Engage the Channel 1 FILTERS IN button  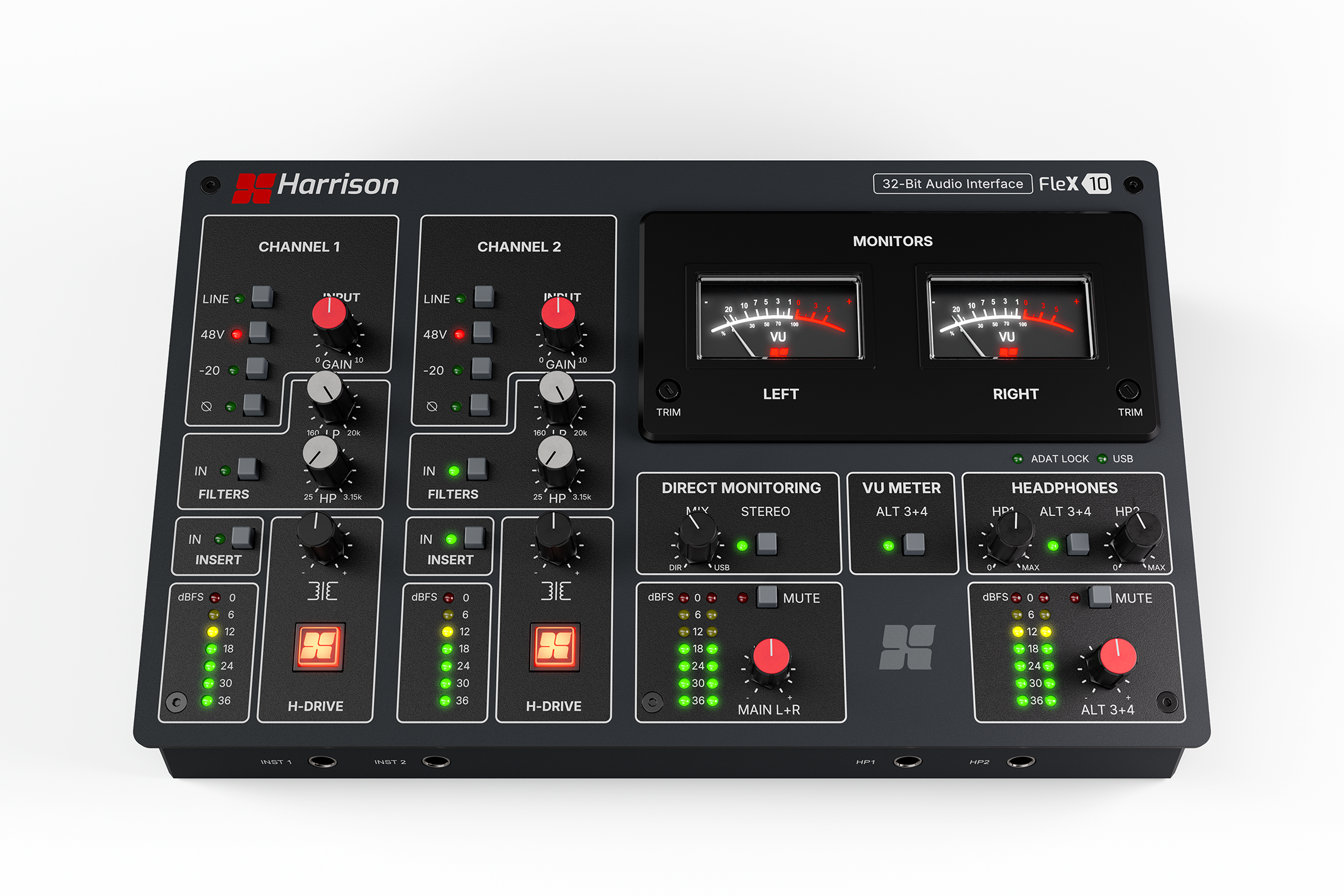click(247, 469)
